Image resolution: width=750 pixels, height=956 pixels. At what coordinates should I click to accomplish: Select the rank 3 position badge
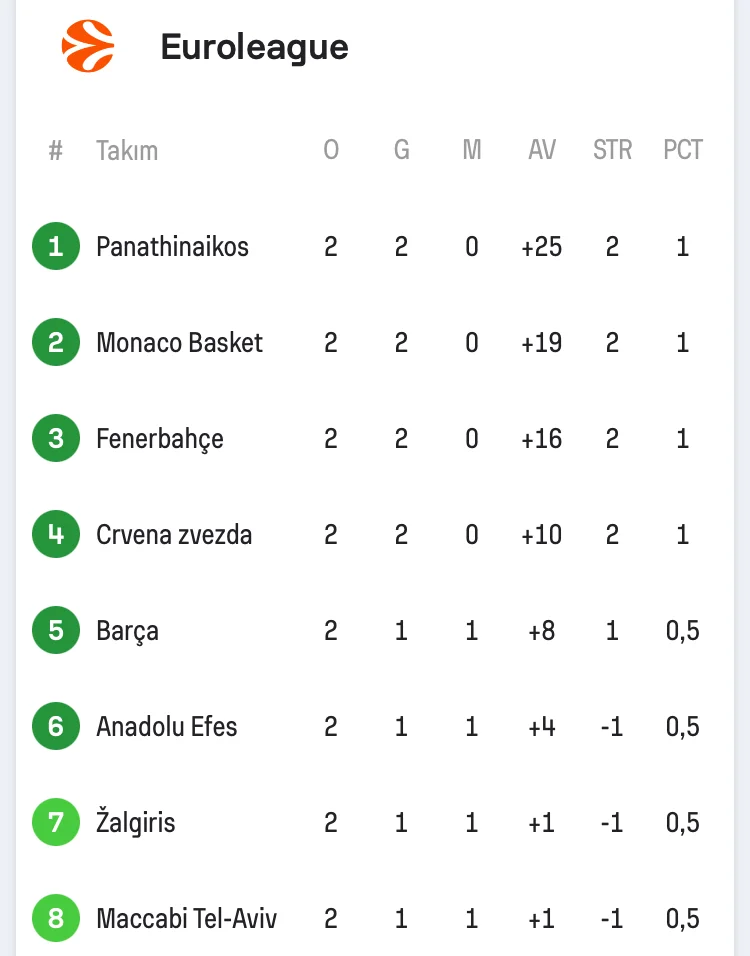click(x=56, y=439)
